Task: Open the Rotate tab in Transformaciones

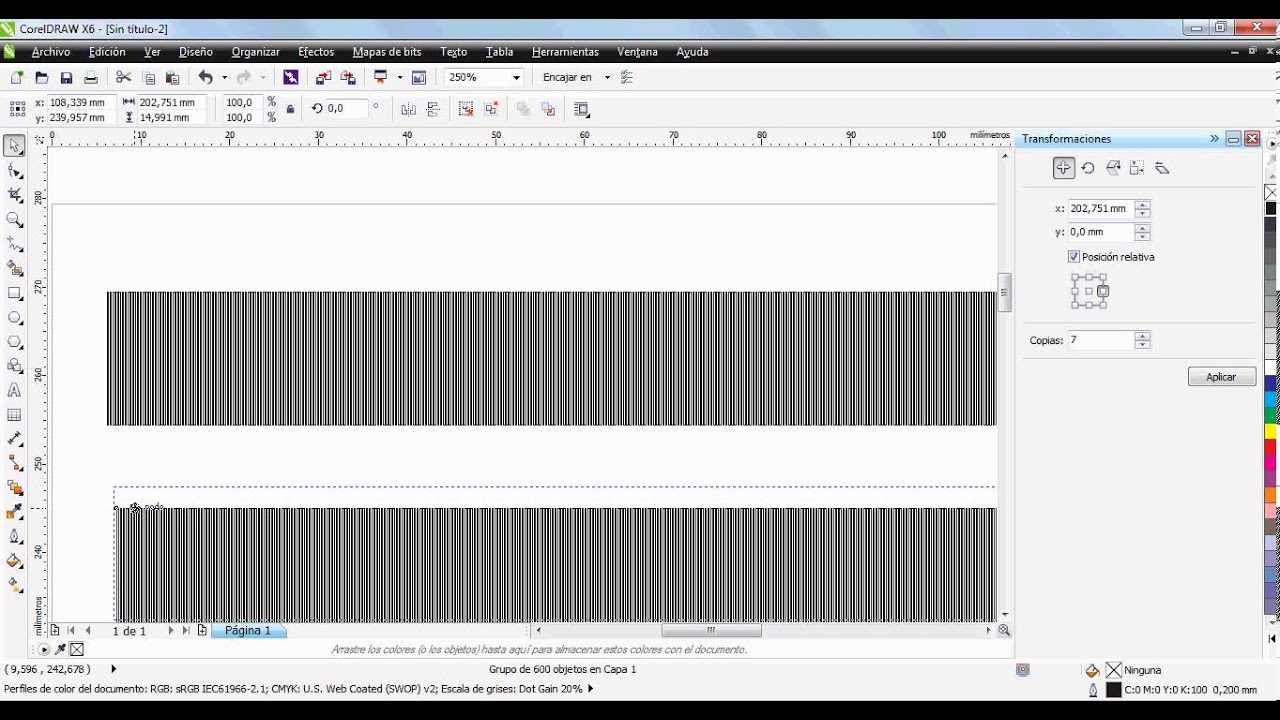Action: [x=1088, y=168]
